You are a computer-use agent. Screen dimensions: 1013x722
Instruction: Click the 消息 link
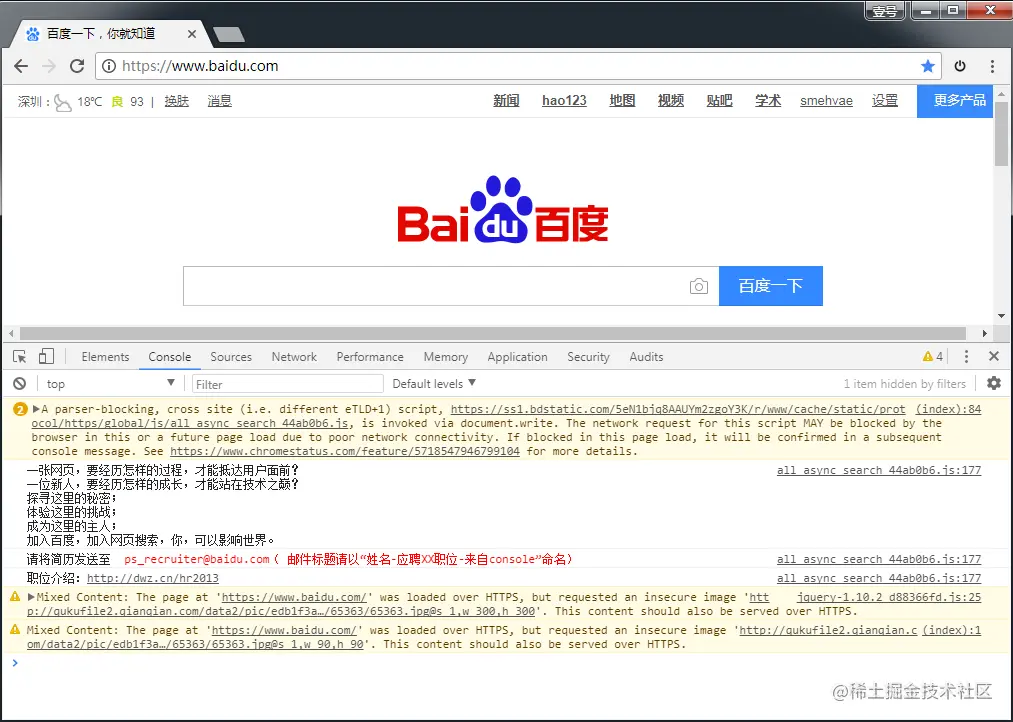click(x=220, y=101)
